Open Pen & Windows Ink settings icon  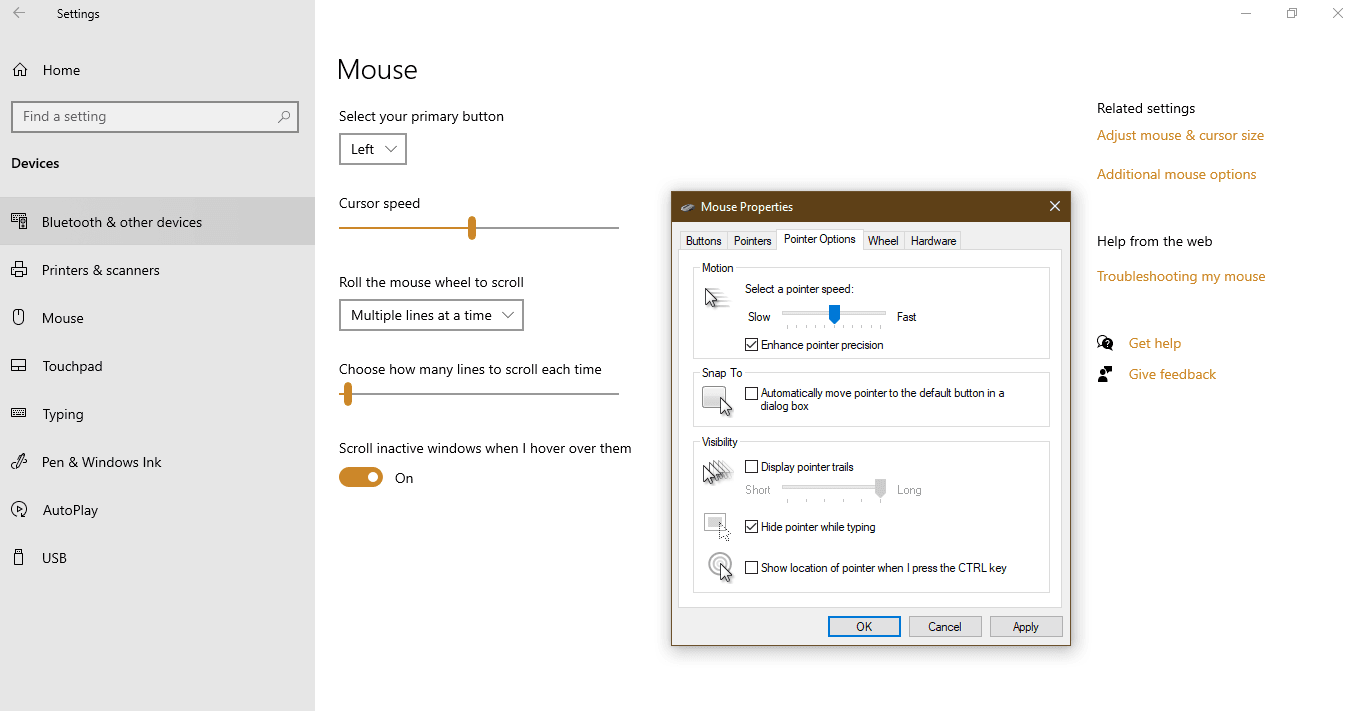[20, 462]
